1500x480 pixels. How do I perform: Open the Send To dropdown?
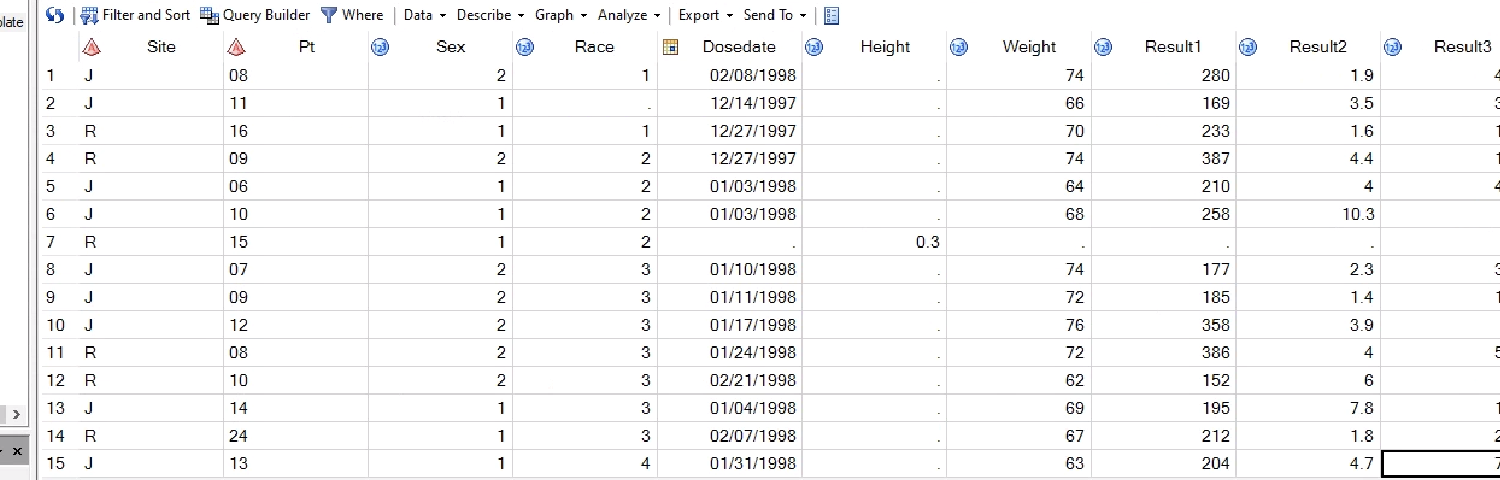[x=774, y=15]
